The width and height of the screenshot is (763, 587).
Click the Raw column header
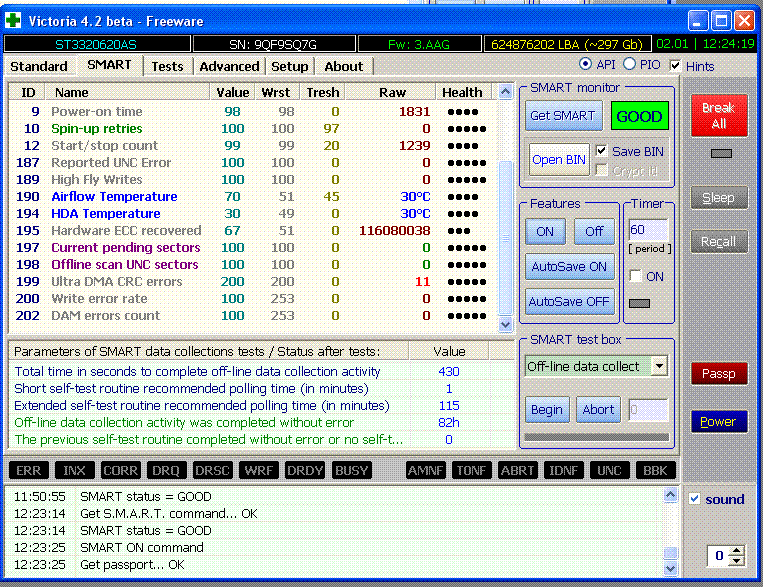392,92
